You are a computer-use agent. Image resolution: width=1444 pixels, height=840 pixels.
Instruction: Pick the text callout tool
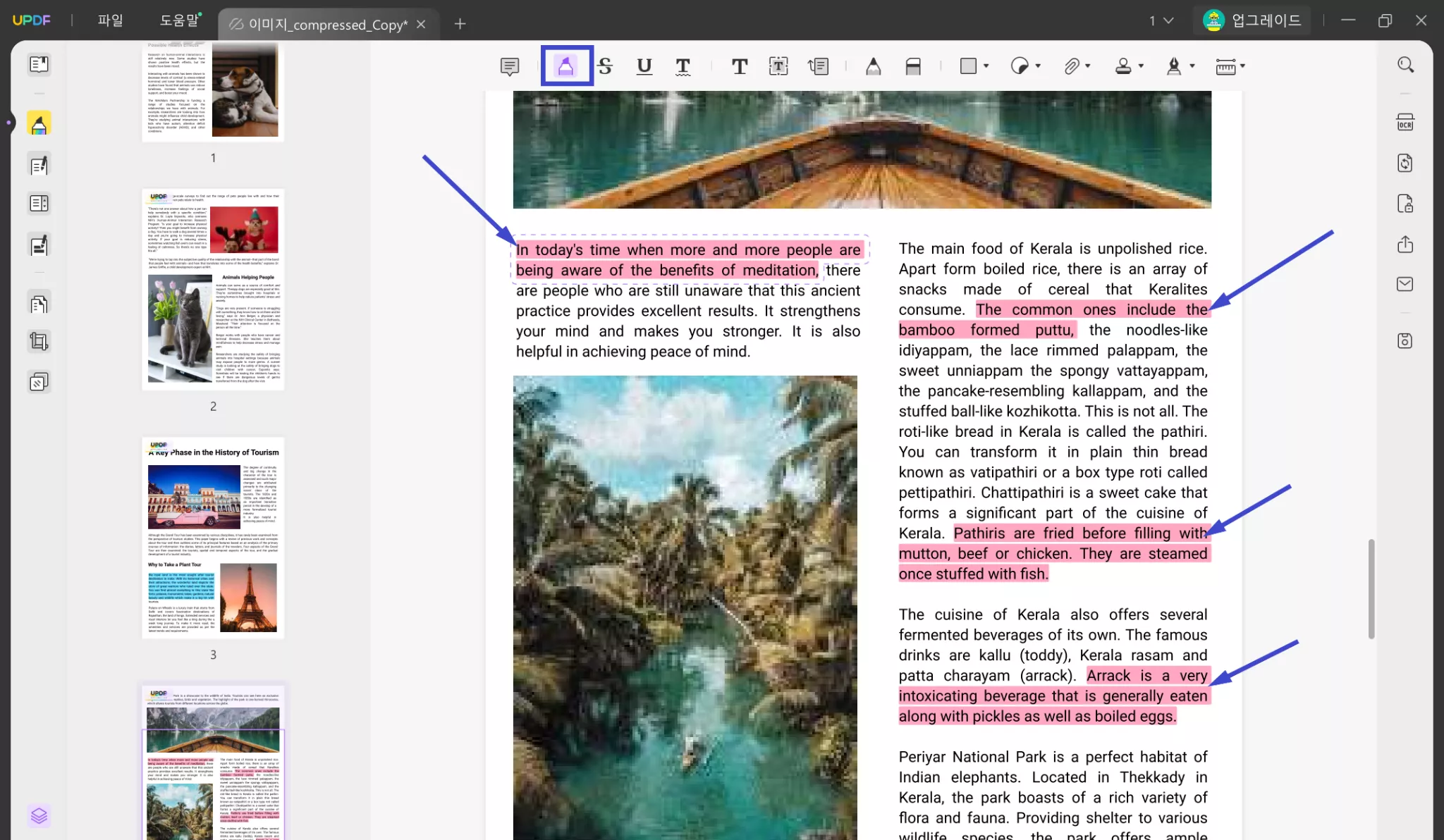pos(818,66)
